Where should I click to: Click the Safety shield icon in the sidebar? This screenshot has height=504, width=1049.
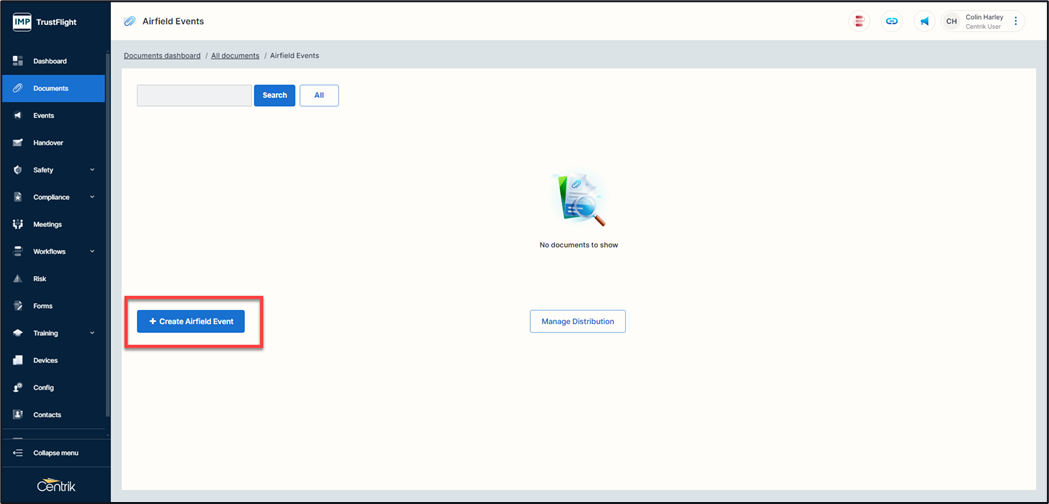pos(18,170)
